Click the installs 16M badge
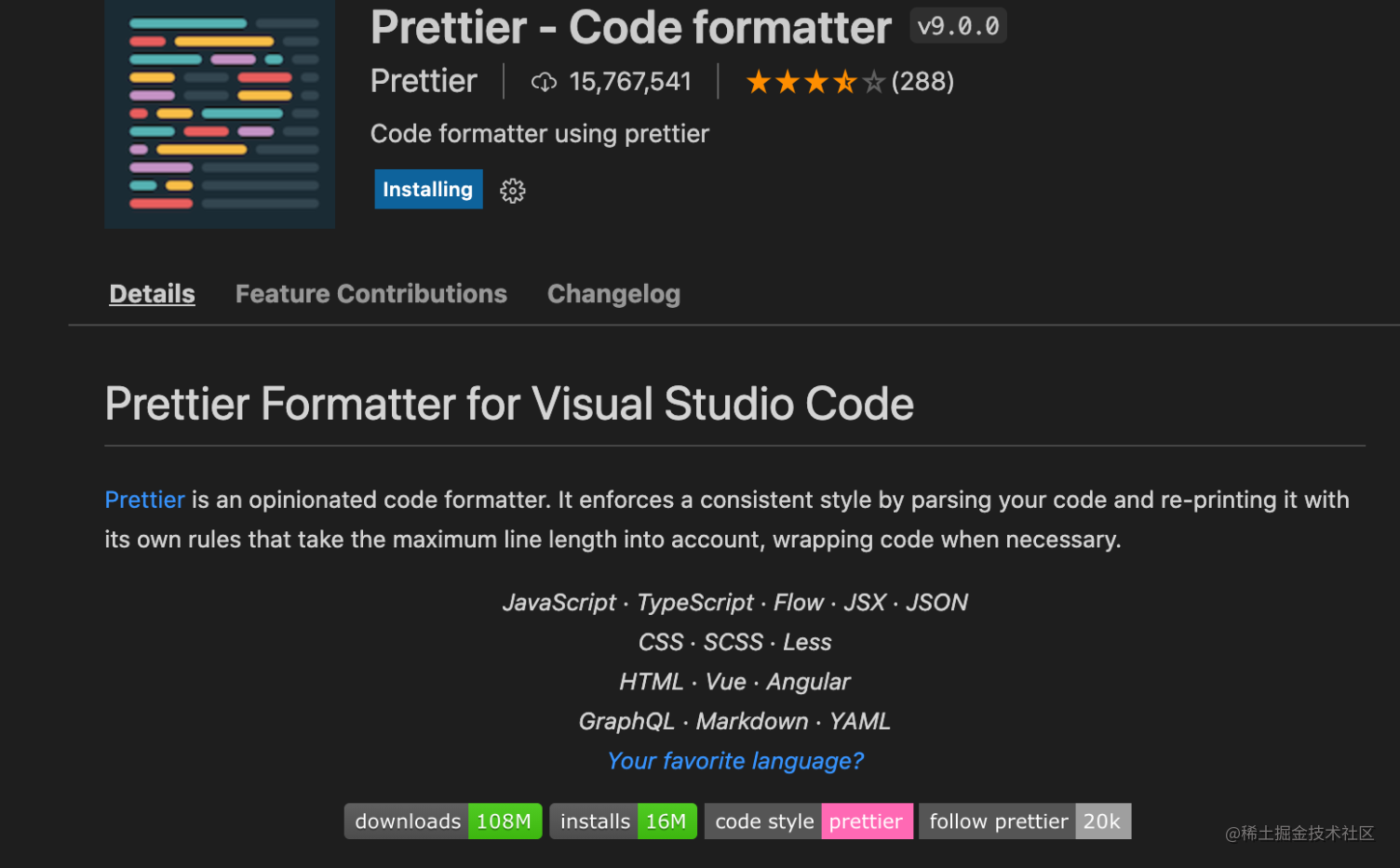 click(x=623, y=821)
